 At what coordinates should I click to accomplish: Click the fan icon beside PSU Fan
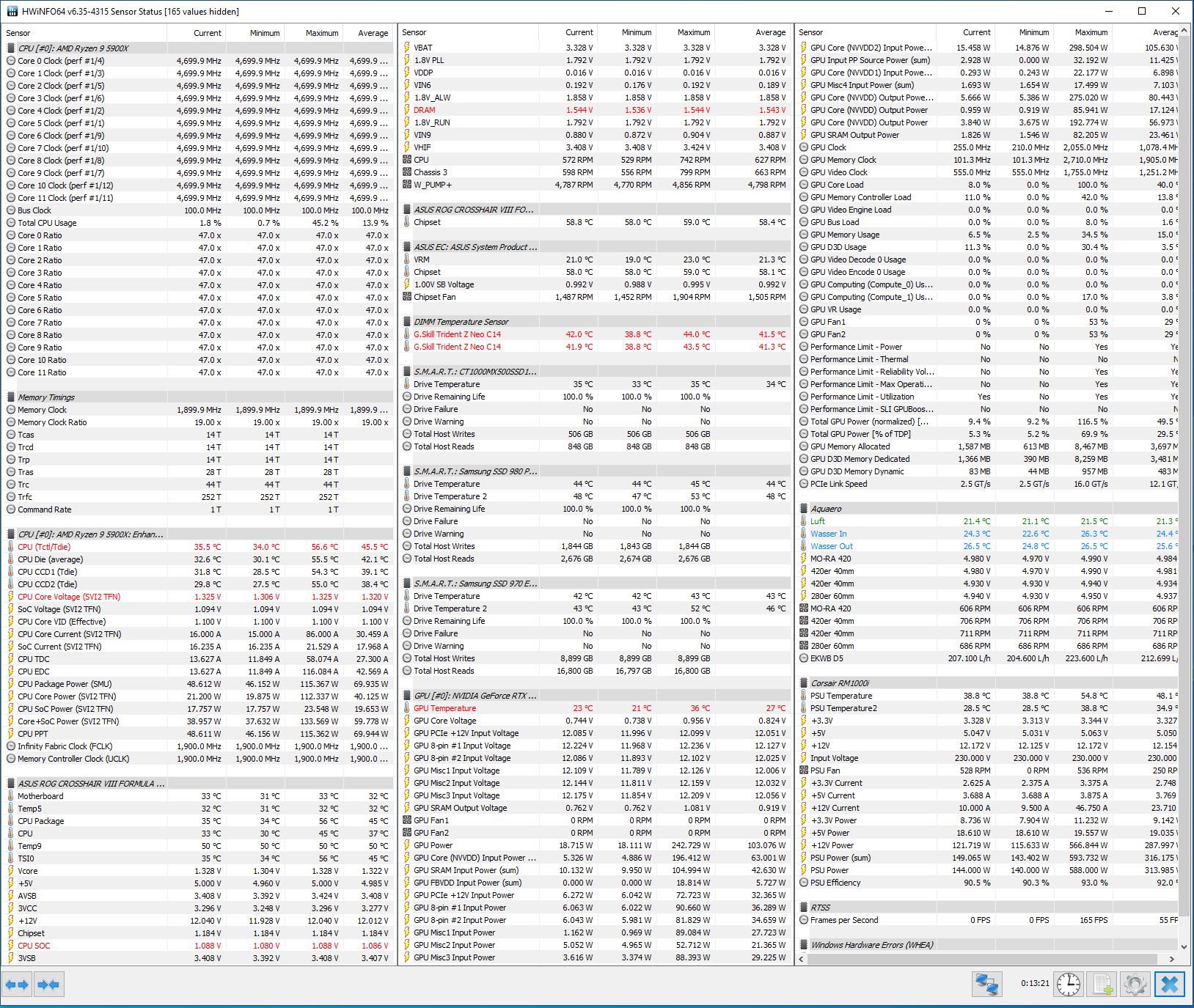[x=804, y=770]
